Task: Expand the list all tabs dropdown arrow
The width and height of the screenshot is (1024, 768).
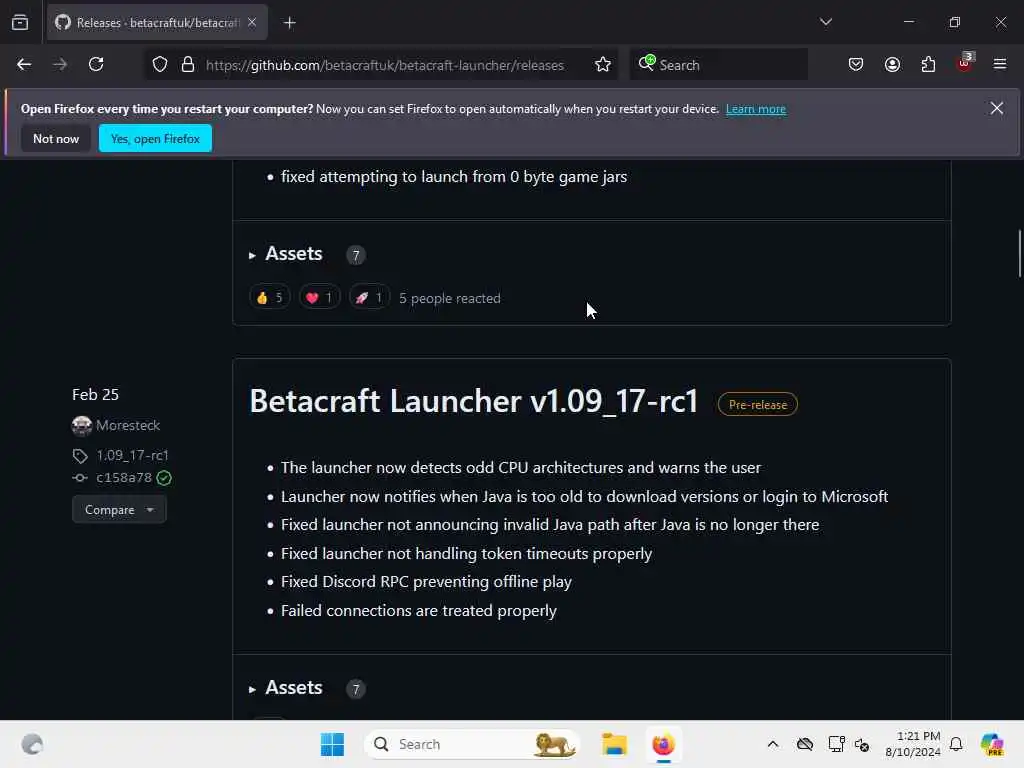Action: tap(826, 22)
